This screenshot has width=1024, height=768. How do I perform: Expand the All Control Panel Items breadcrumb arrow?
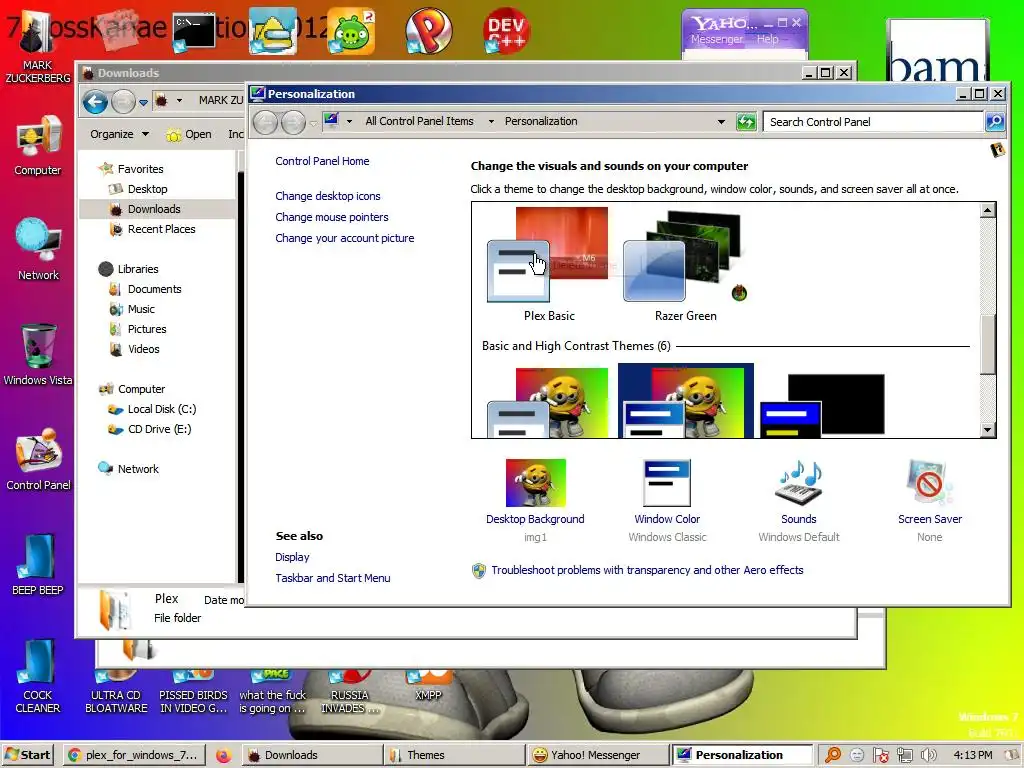(490, 121)
